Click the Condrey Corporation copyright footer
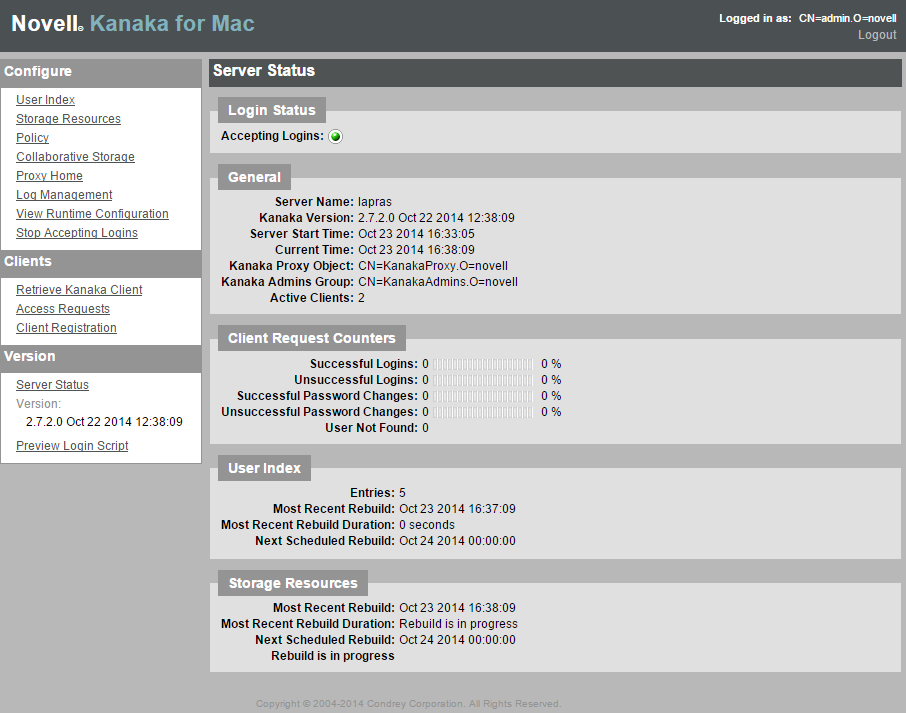Screen dimensions: 906x713 [x=409, y=704]
